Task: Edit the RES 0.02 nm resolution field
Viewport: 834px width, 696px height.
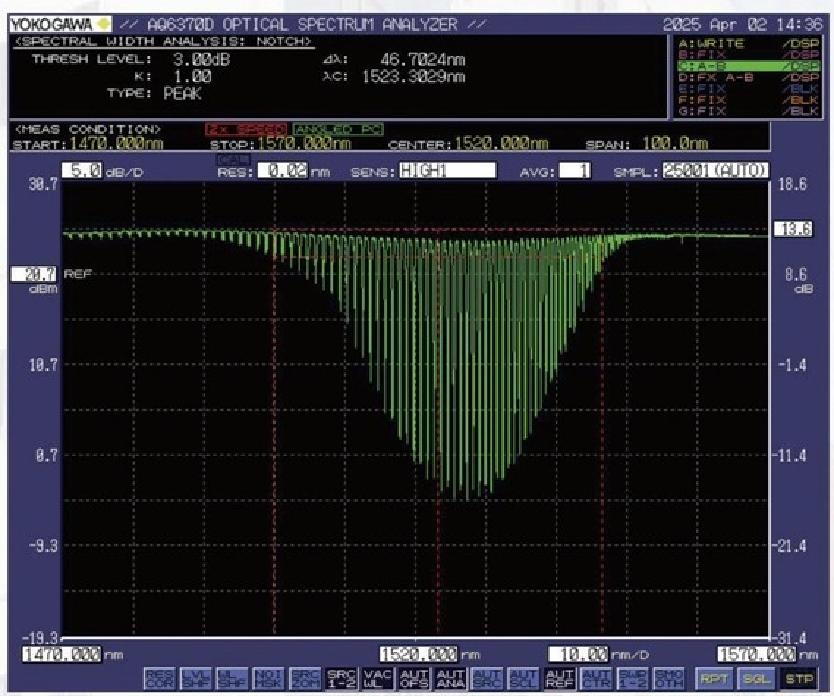Action: 282,170
